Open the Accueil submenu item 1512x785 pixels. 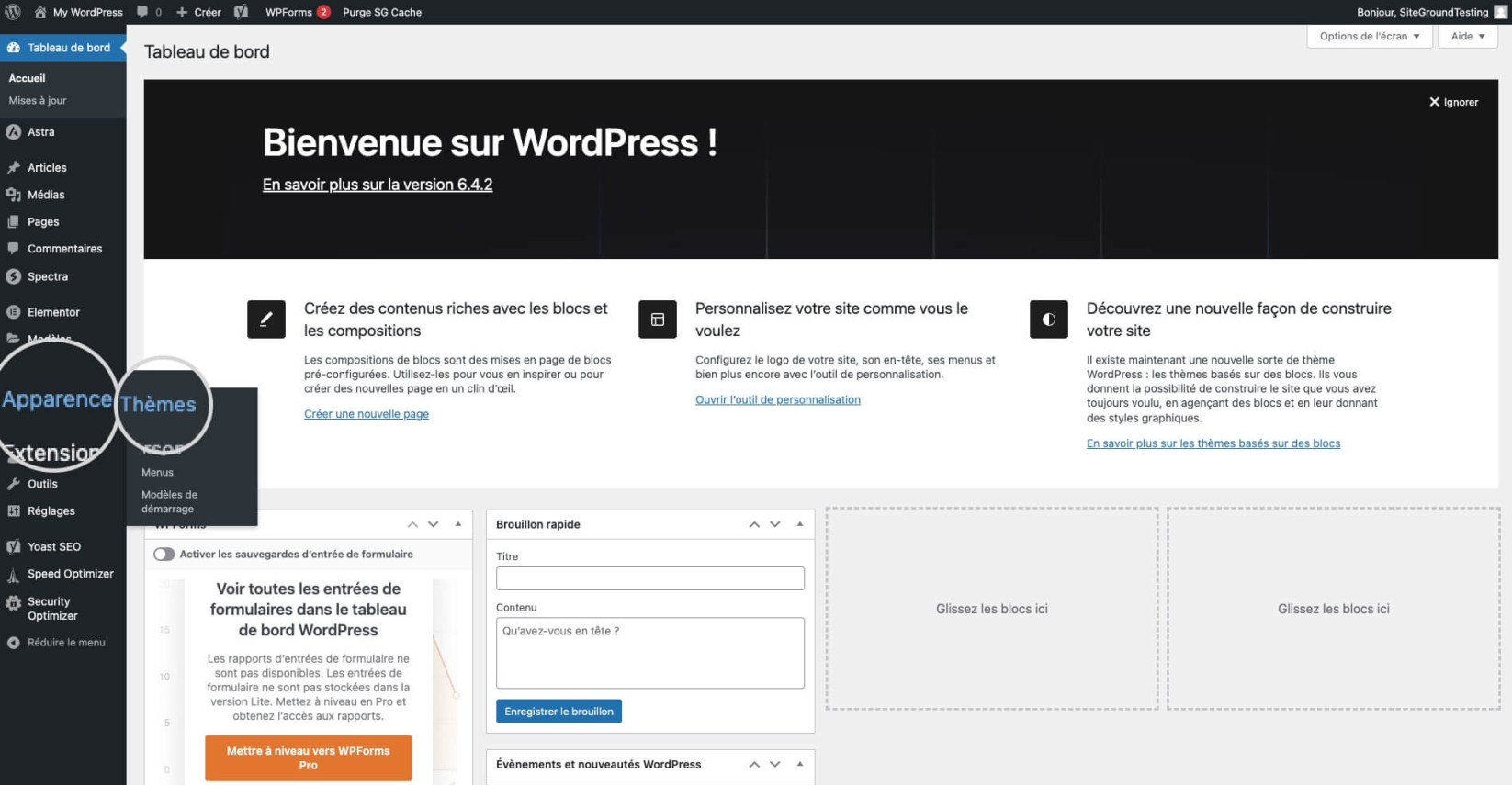point(27,78)
